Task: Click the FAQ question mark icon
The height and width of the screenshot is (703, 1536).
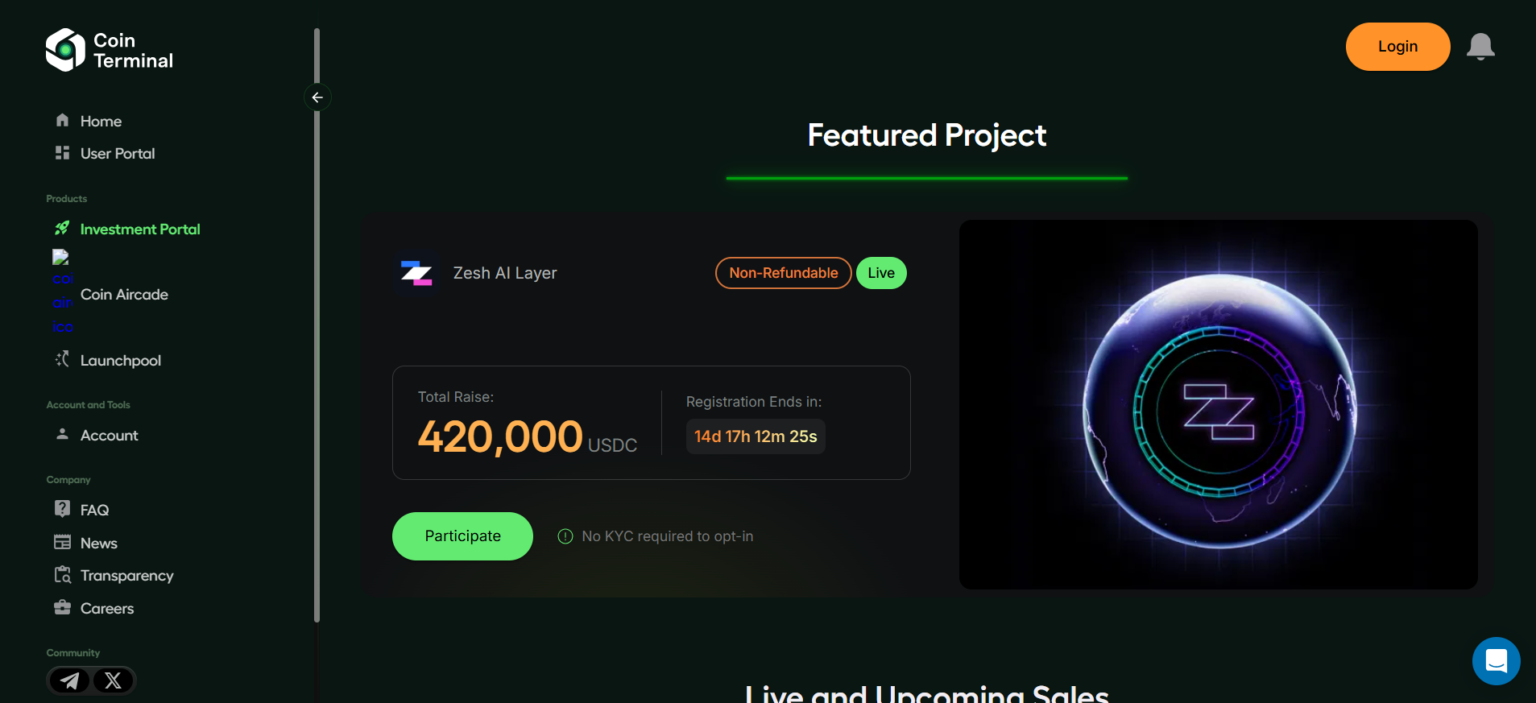Action: pyautogui.click(x=62, y=509)
